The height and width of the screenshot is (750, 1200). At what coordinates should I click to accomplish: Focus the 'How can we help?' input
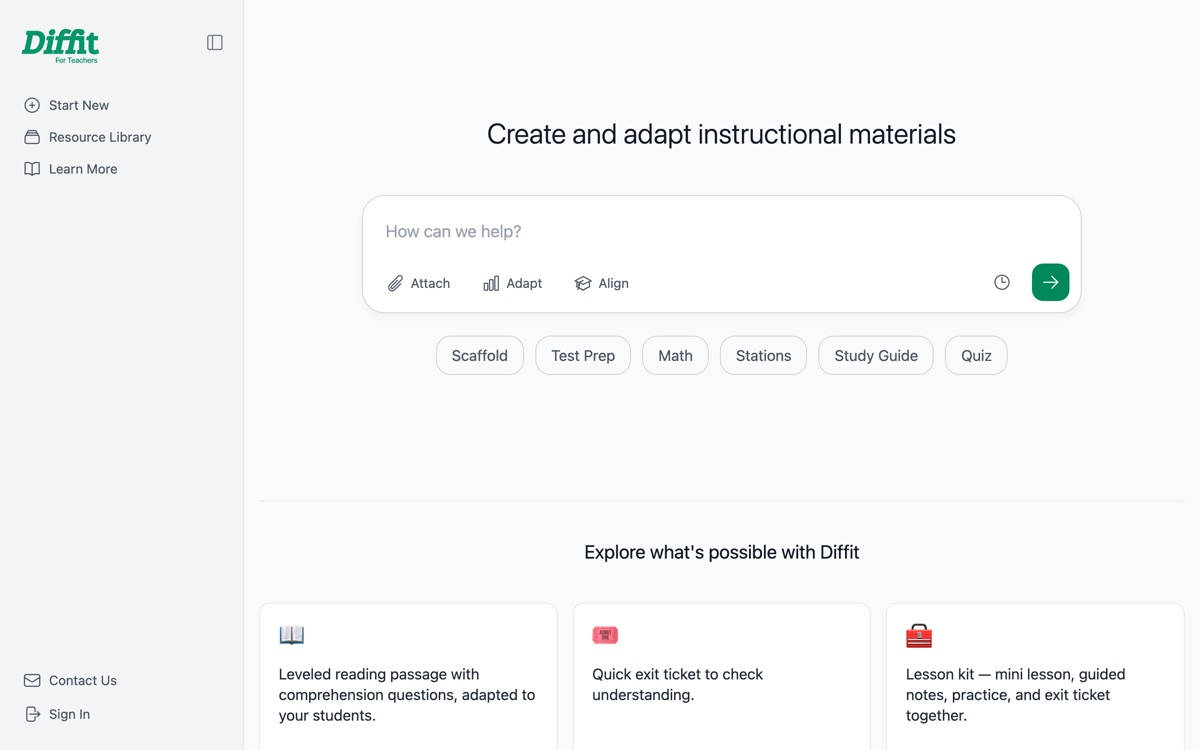click(x=721, y=231)
